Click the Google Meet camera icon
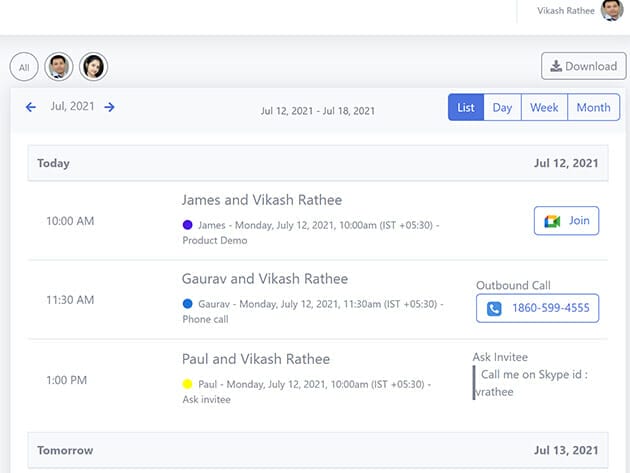 point(552,221)
